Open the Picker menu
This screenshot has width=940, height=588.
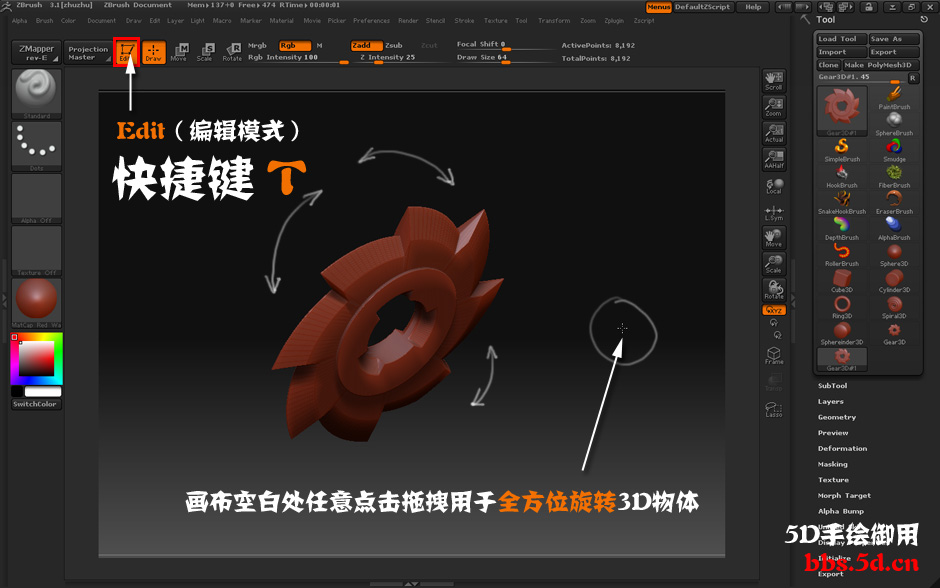pyautogui.click(x=336, y=20)
